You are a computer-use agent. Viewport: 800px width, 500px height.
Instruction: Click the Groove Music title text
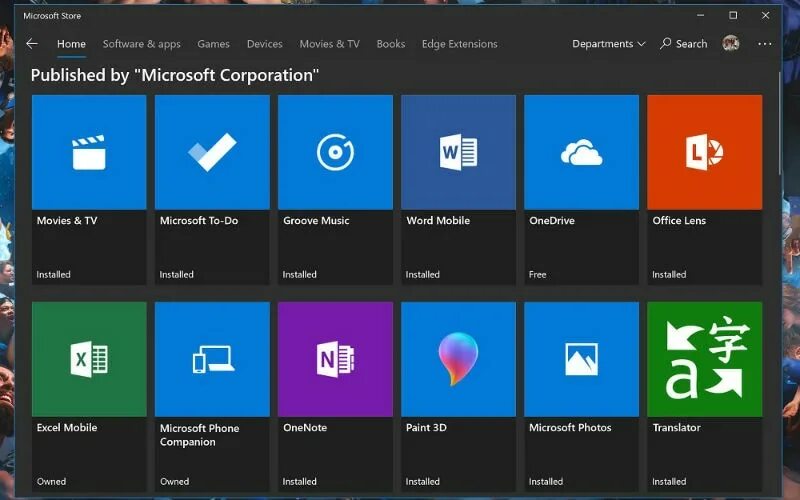click(316, 220)
